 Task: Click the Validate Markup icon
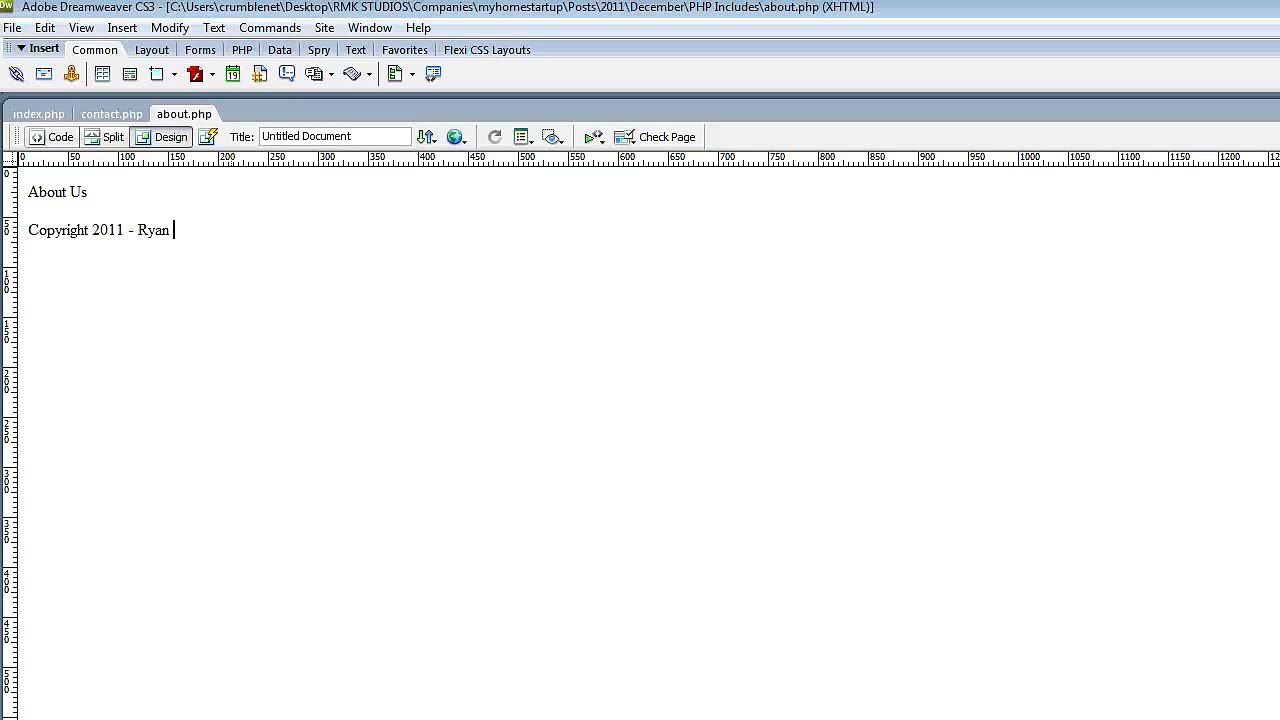pos(594,137)
